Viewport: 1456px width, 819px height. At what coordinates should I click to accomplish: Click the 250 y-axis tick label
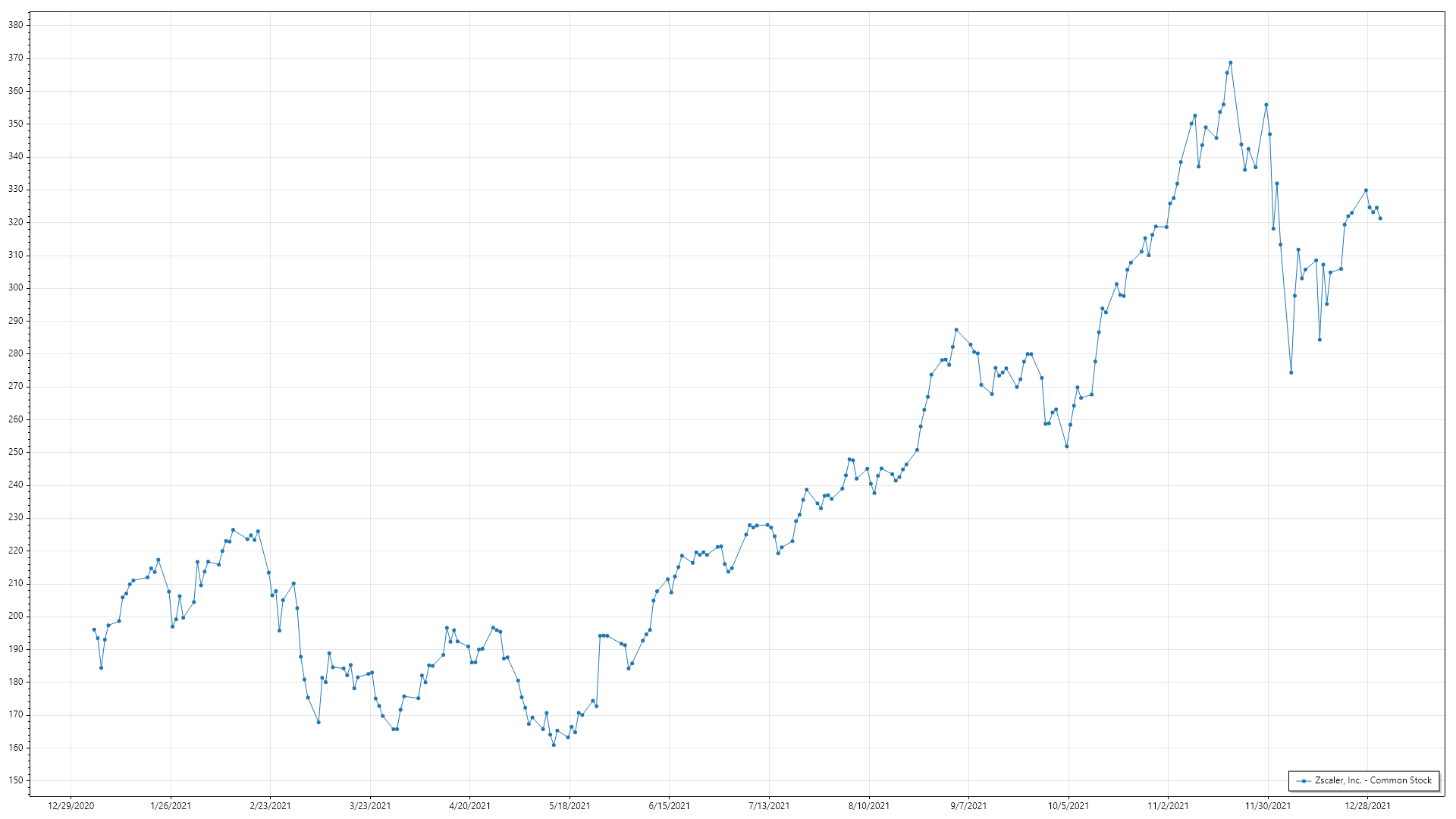[x=15, y=452]
